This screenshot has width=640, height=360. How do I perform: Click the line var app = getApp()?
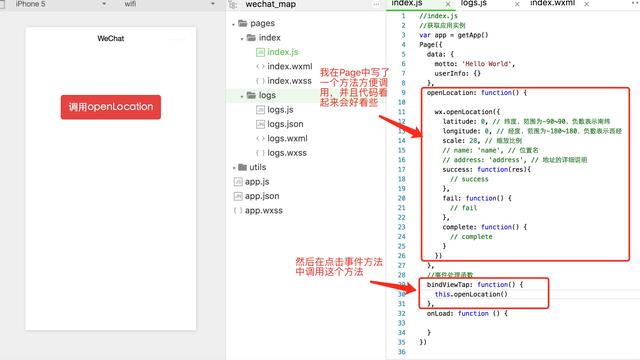[453, 35]
